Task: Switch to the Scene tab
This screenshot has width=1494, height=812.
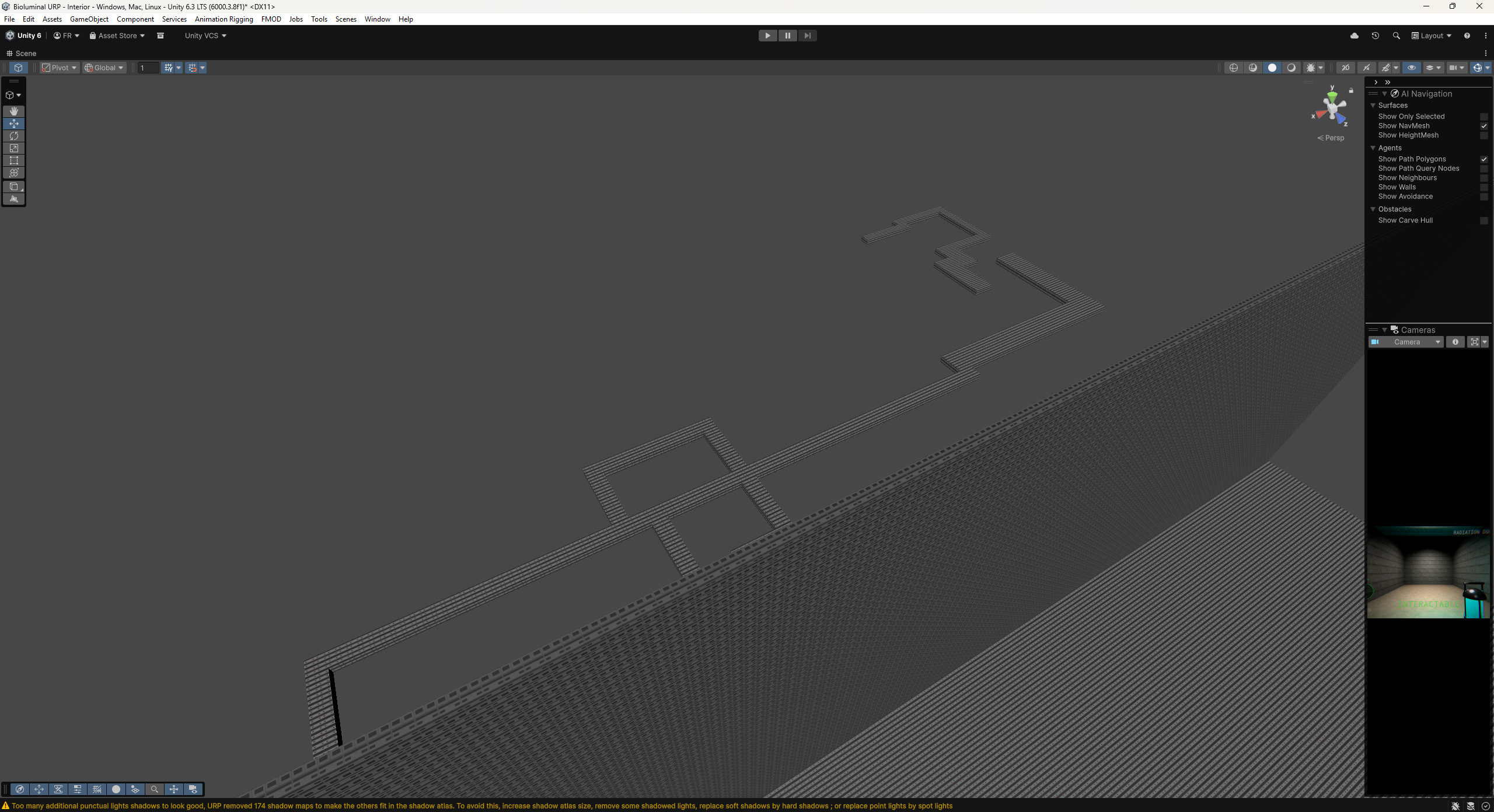Action: point(22,53)
